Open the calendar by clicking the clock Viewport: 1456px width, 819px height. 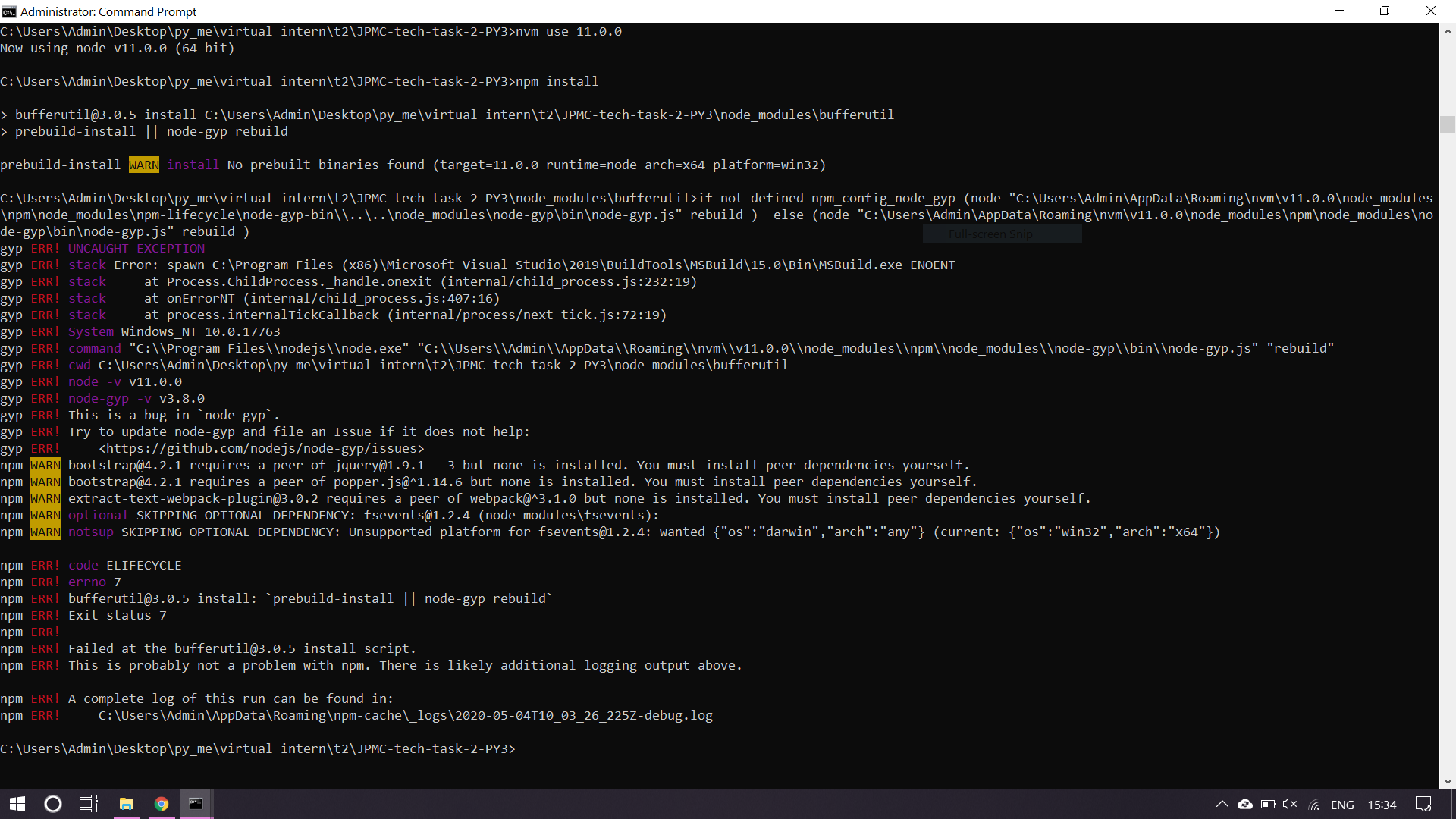pyautogui.click(x=1382, y=804)
